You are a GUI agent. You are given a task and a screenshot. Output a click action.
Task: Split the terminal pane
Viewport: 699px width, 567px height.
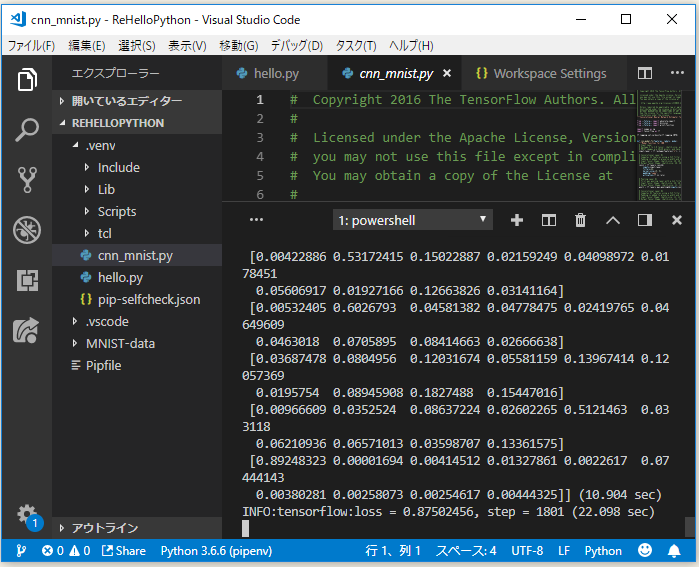[548, 220]
